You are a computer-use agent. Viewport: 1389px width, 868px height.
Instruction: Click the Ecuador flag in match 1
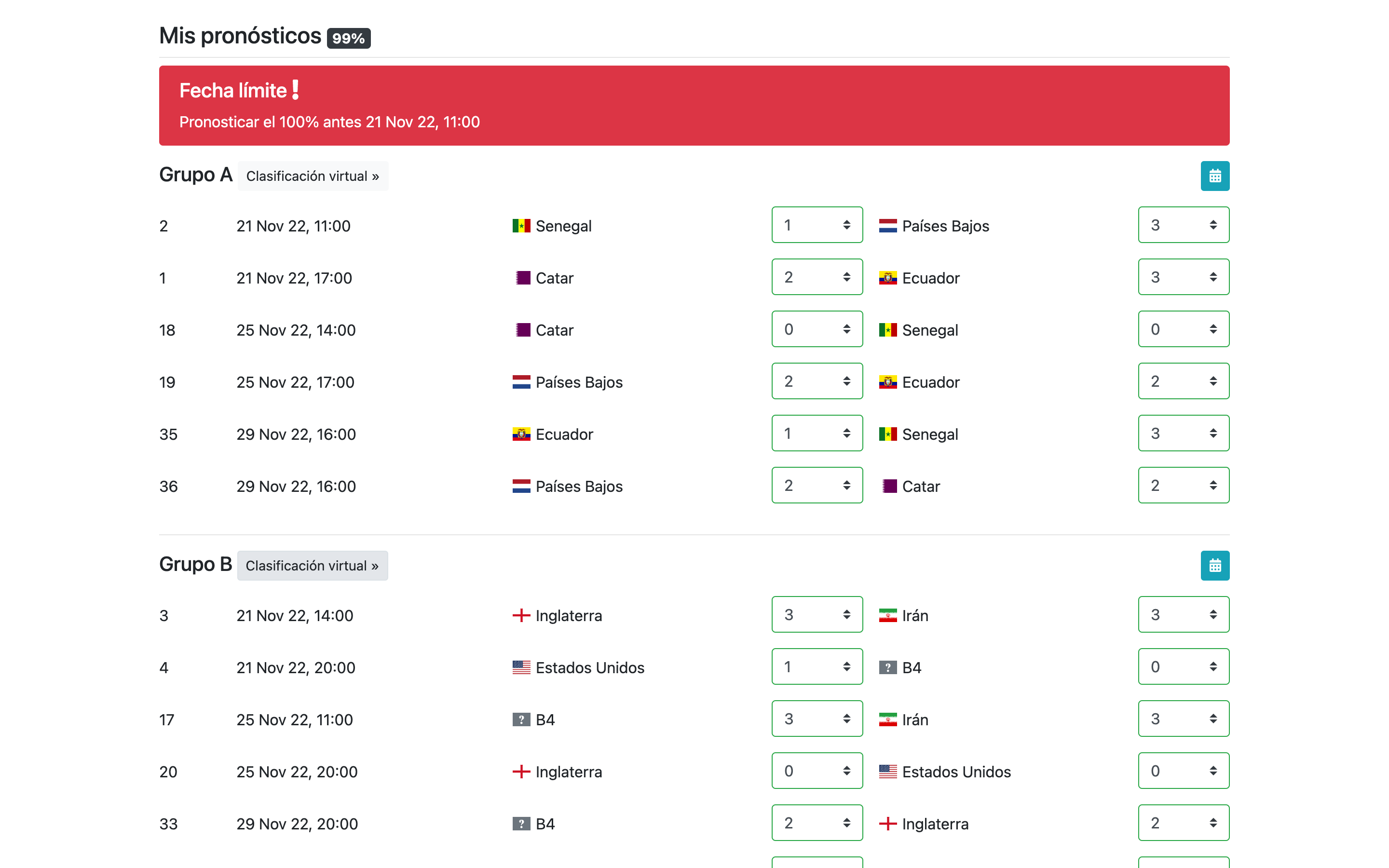tap(887, 278)
